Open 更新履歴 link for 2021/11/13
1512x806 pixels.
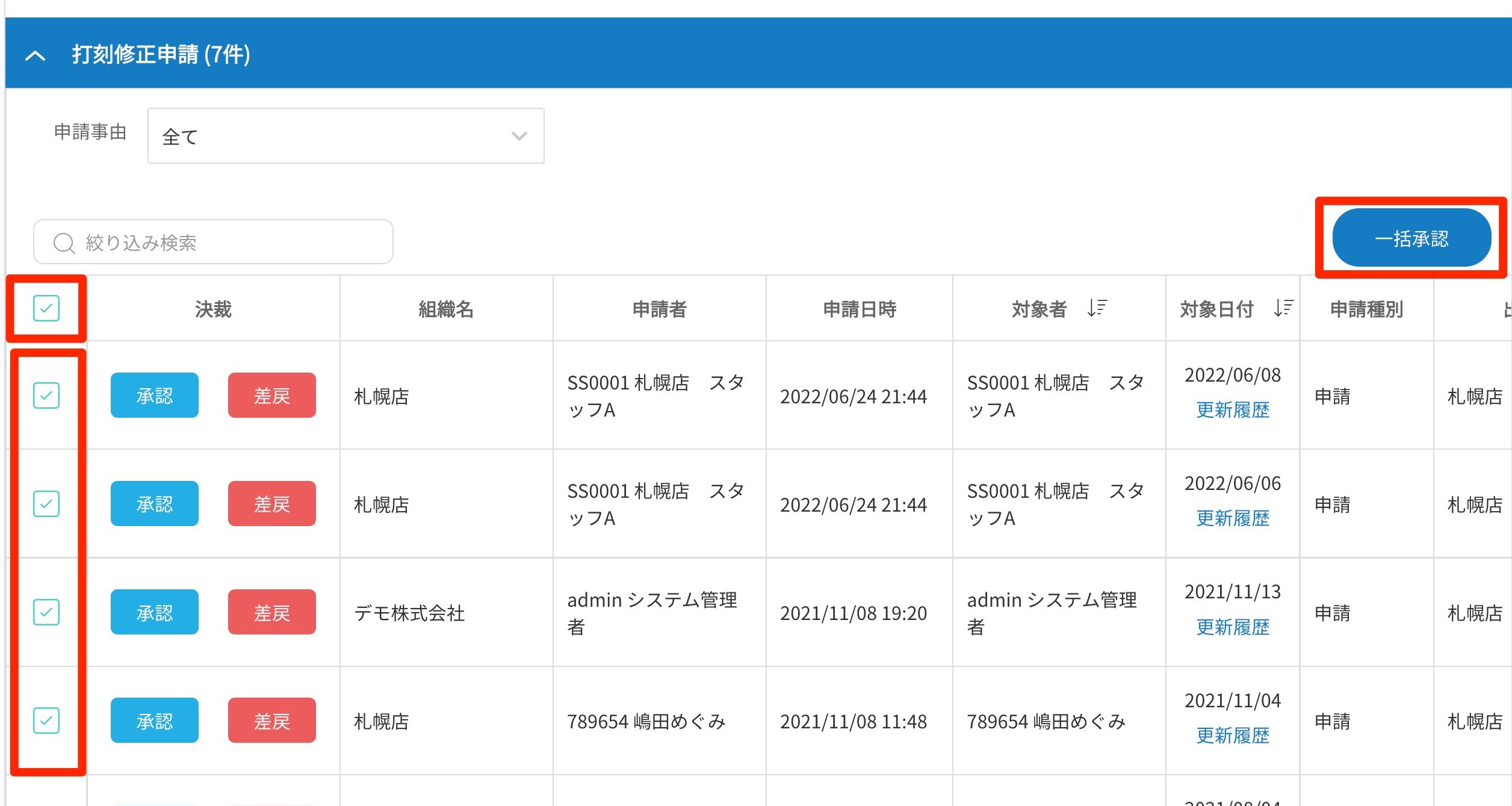pos(1232,627)
